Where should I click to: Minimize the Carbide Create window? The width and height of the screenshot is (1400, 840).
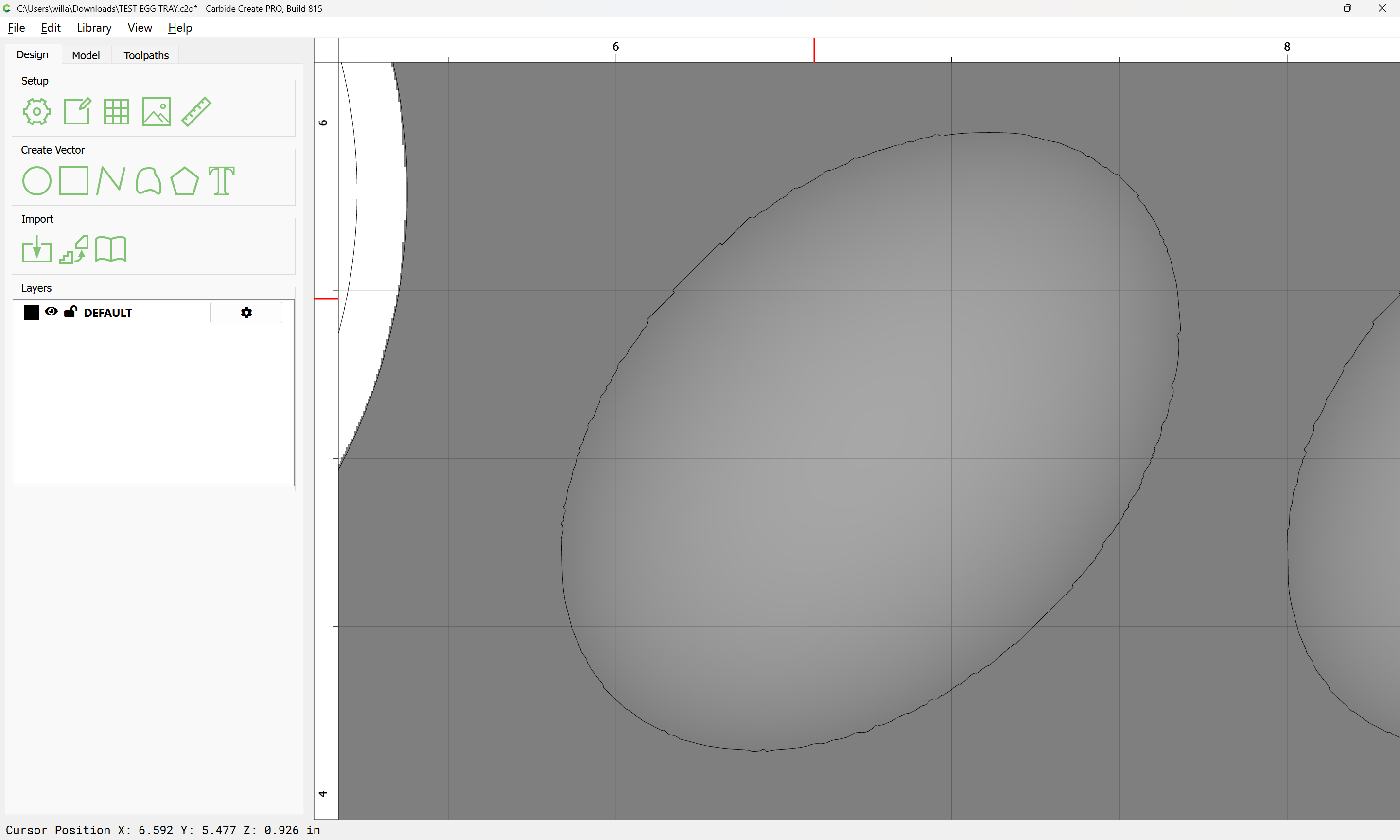tap(1314, 8)
